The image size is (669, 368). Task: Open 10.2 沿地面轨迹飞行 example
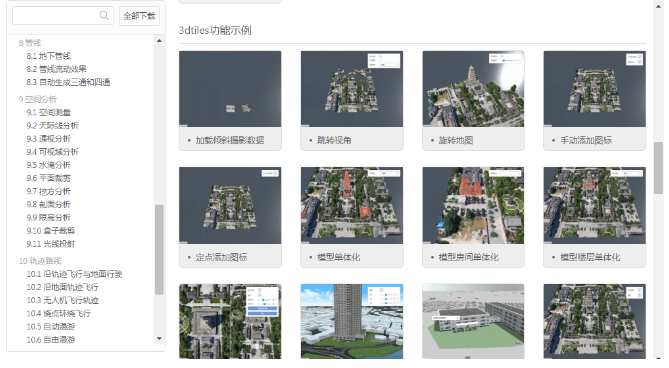(62, 287)
